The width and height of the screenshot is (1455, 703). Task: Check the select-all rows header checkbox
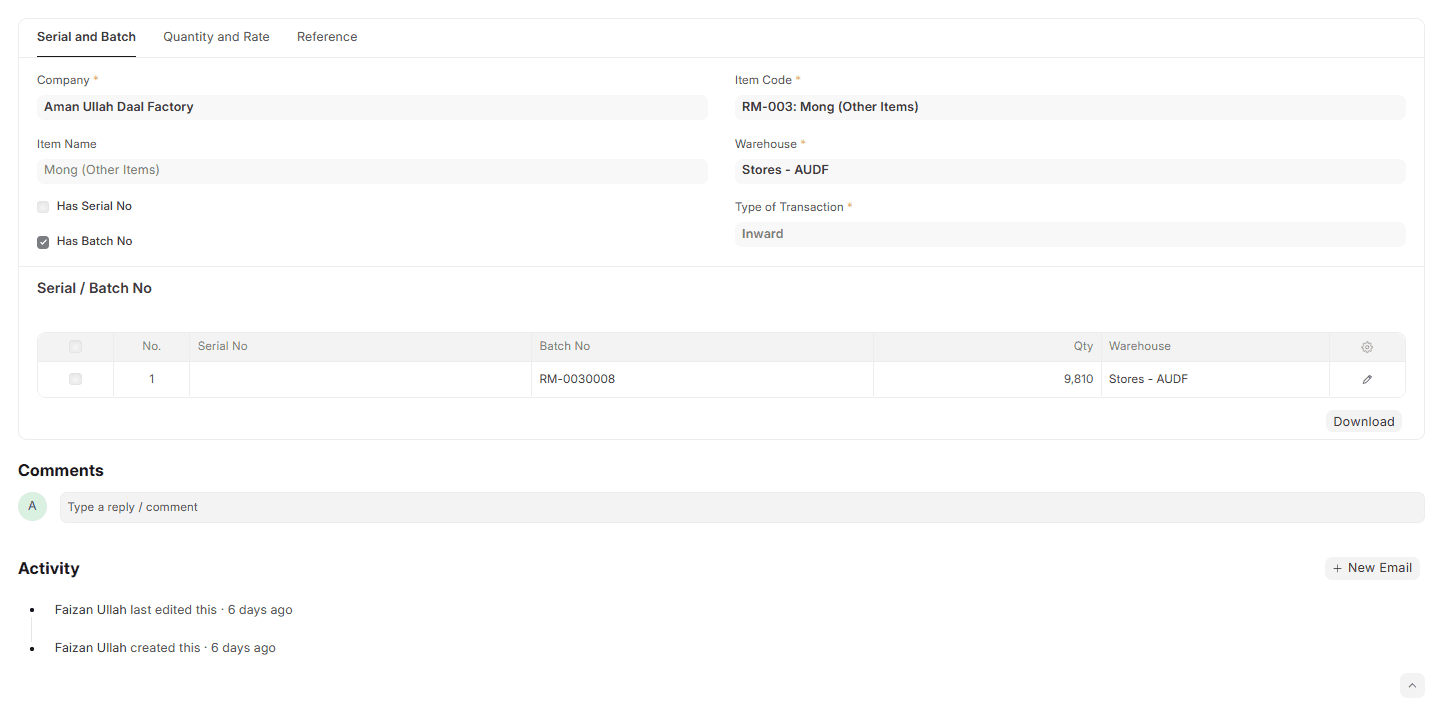(75, 347)
